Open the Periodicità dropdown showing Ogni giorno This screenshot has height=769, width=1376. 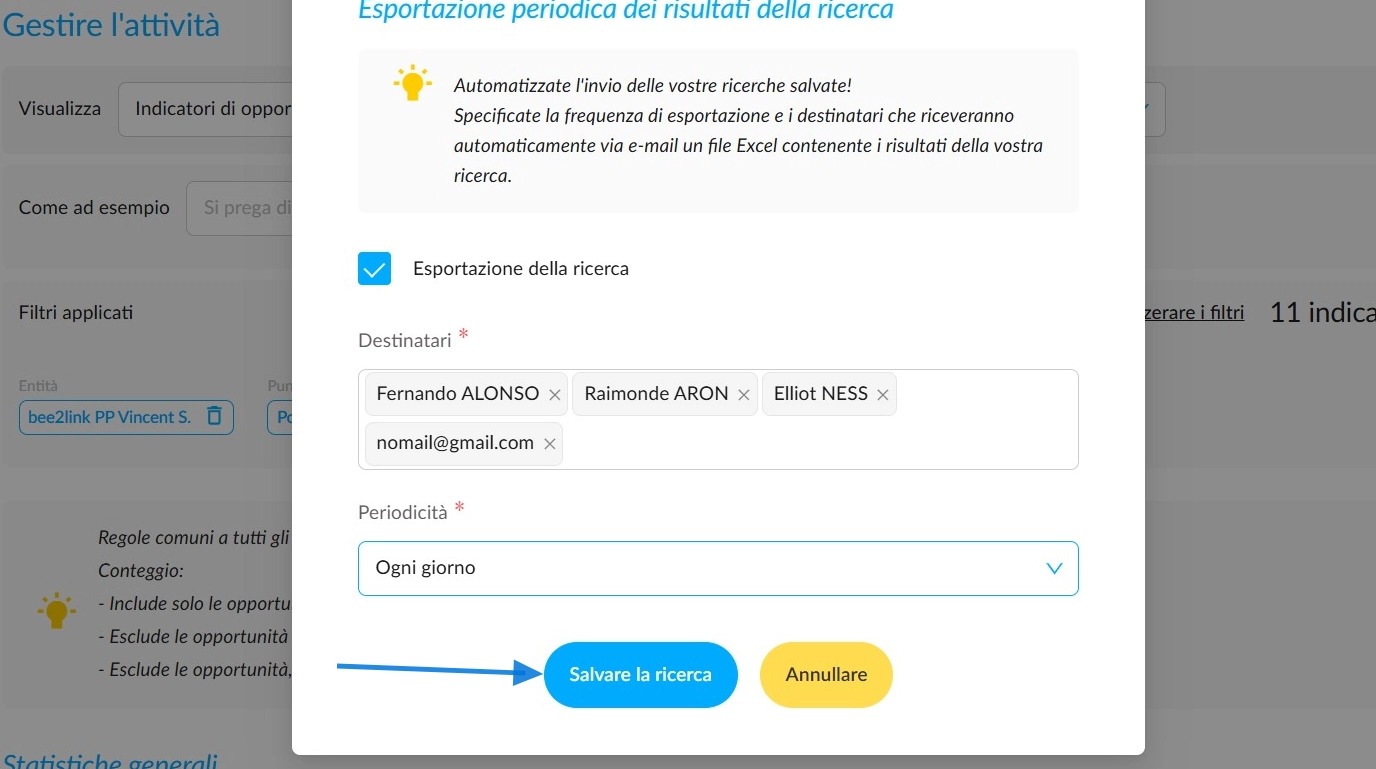pos(718,568)
